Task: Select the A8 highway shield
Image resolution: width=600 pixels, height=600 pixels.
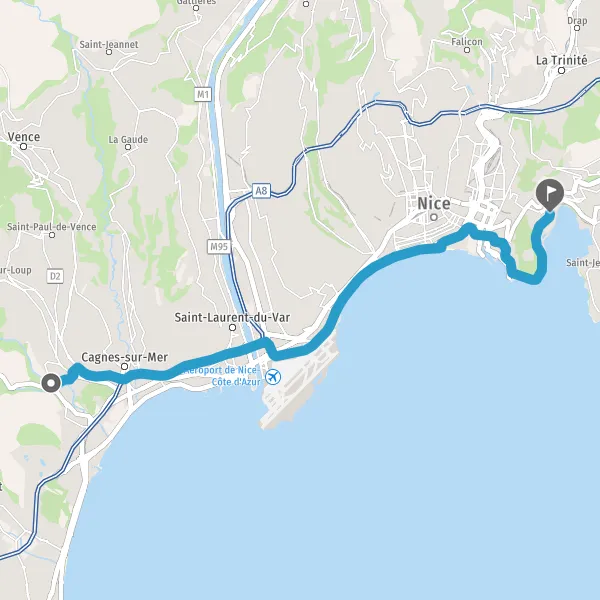Action: pyautogui.click(x=261, y=191)
